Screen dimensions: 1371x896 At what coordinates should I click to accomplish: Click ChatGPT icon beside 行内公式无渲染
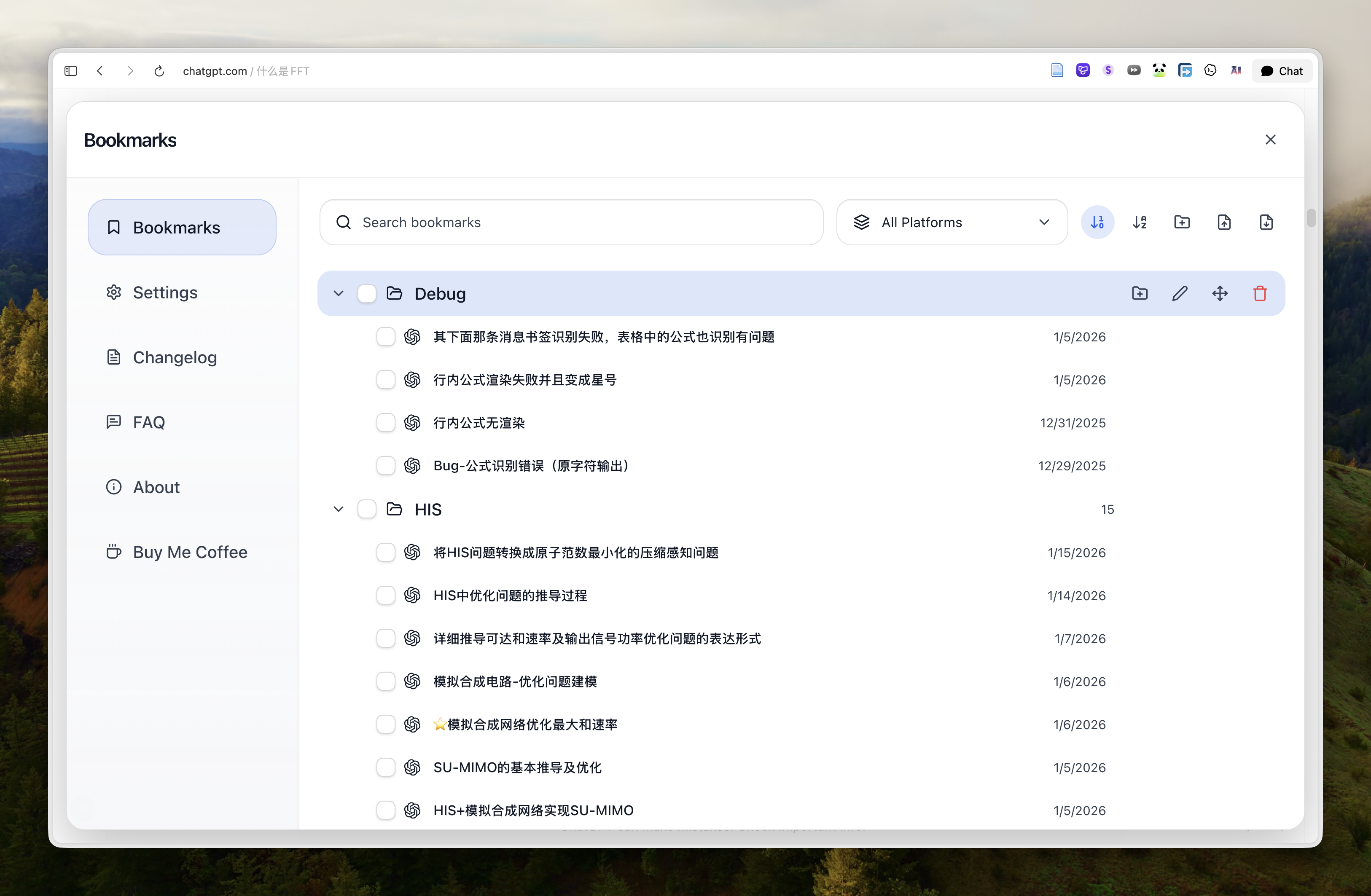coord(412,423)
